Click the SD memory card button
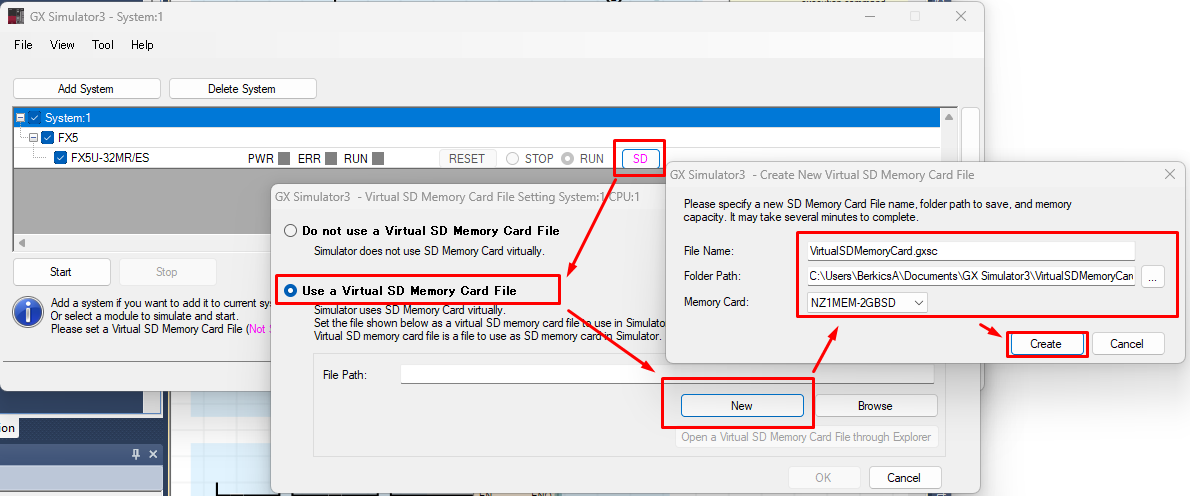Image resolution: width=1190 pixels, height=496 pixels. [x=641, y=159]
